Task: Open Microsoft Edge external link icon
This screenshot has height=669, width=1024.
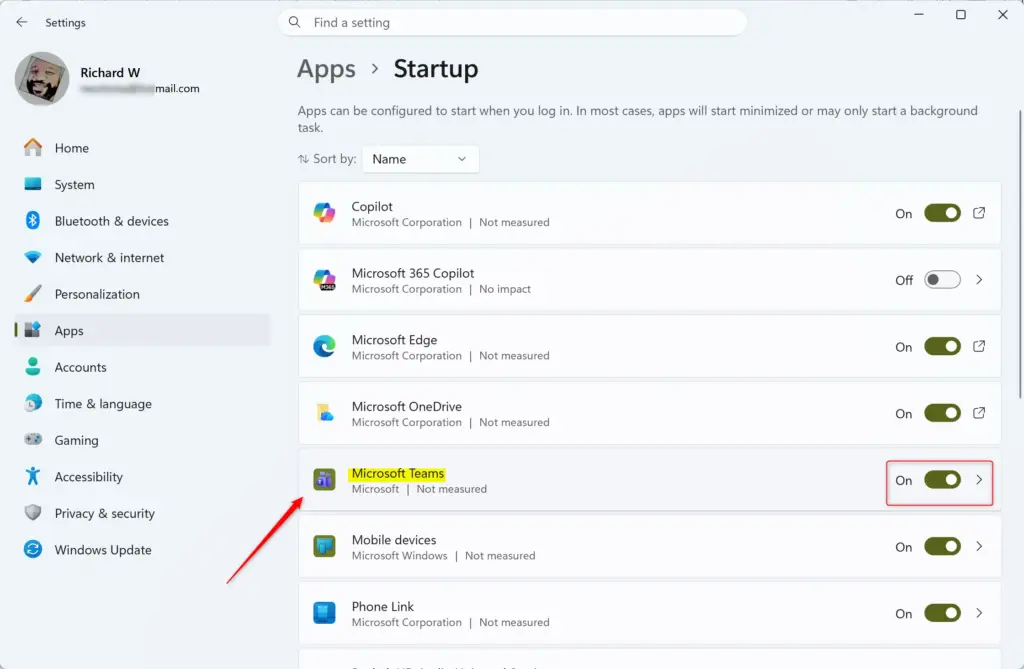Action: coord(979,346)
